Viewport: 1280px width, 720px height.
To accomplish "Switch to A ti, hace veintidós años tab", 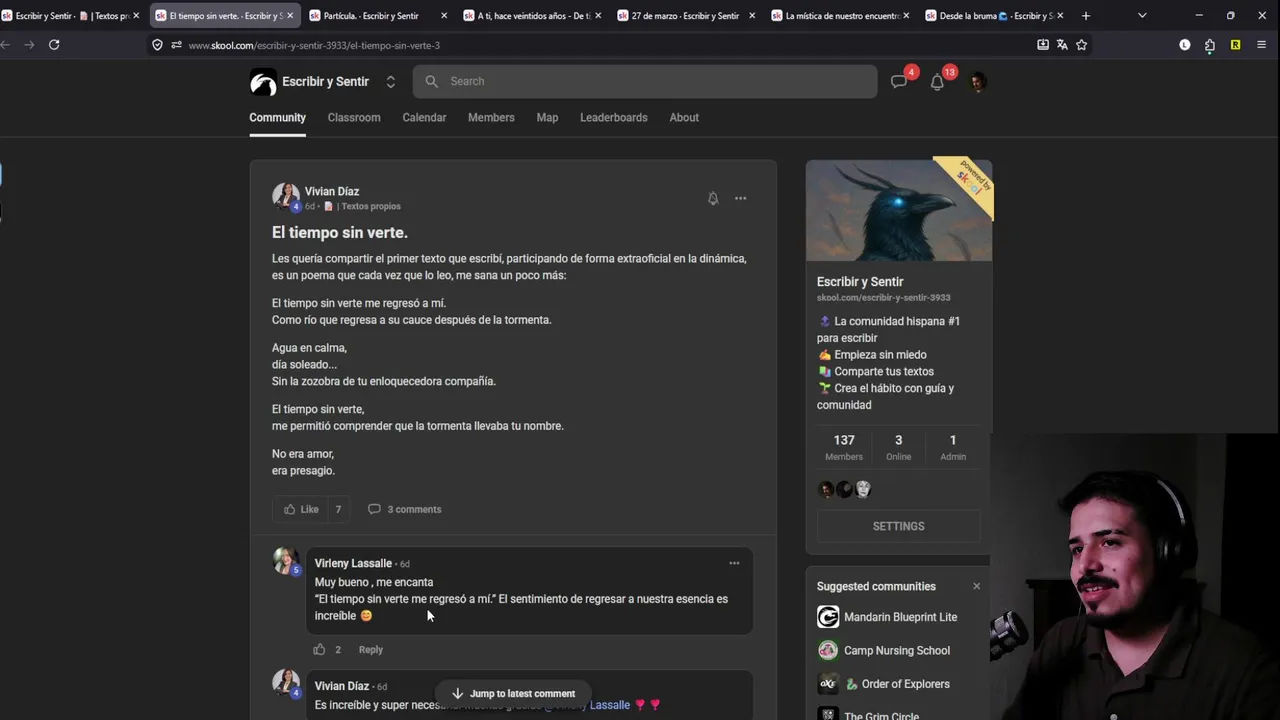I will click(532, 16).
